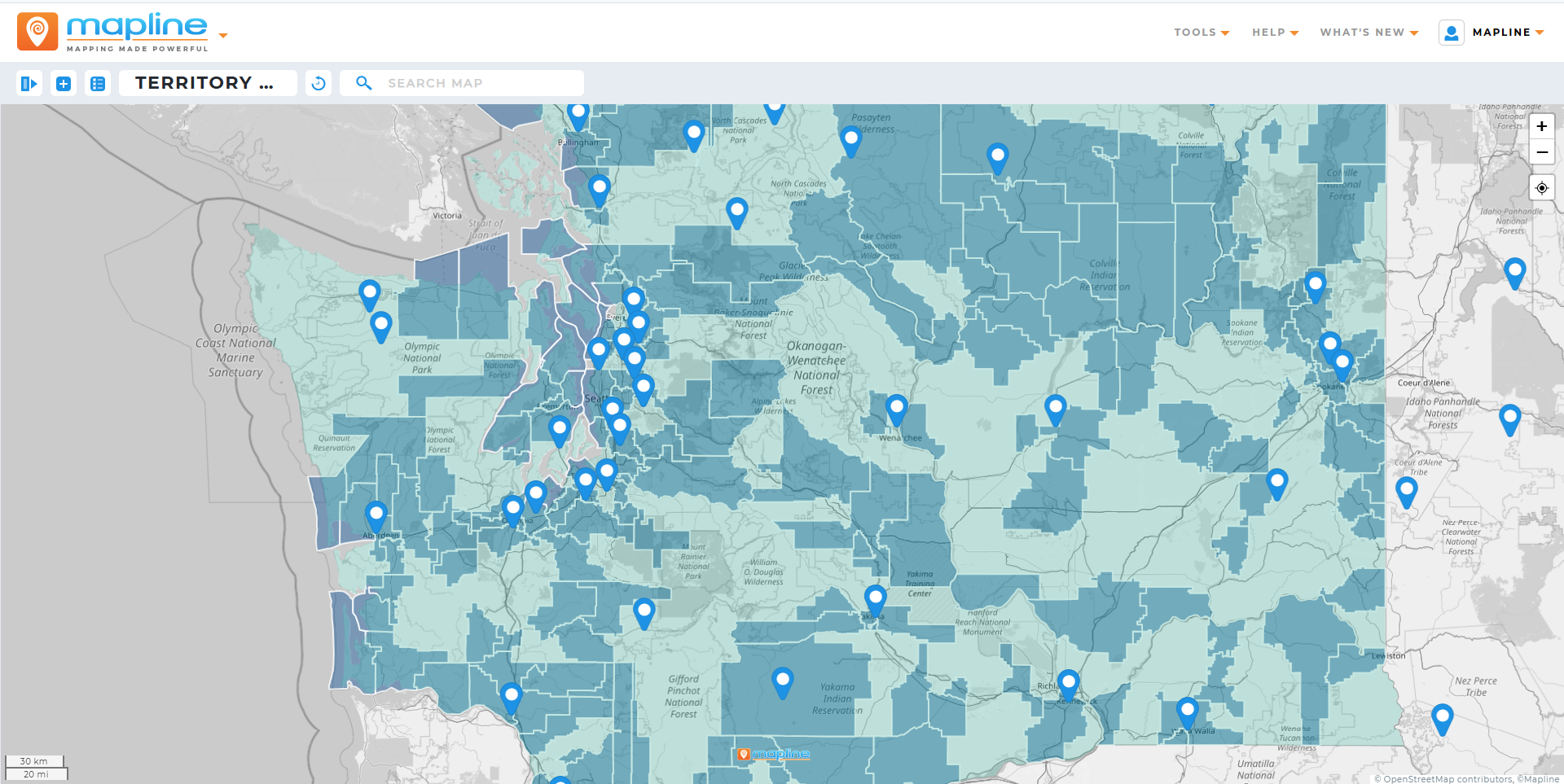
Task: Open the sidebar panel toggle icon
Action: pyautogui.click(x=29, y=83)
